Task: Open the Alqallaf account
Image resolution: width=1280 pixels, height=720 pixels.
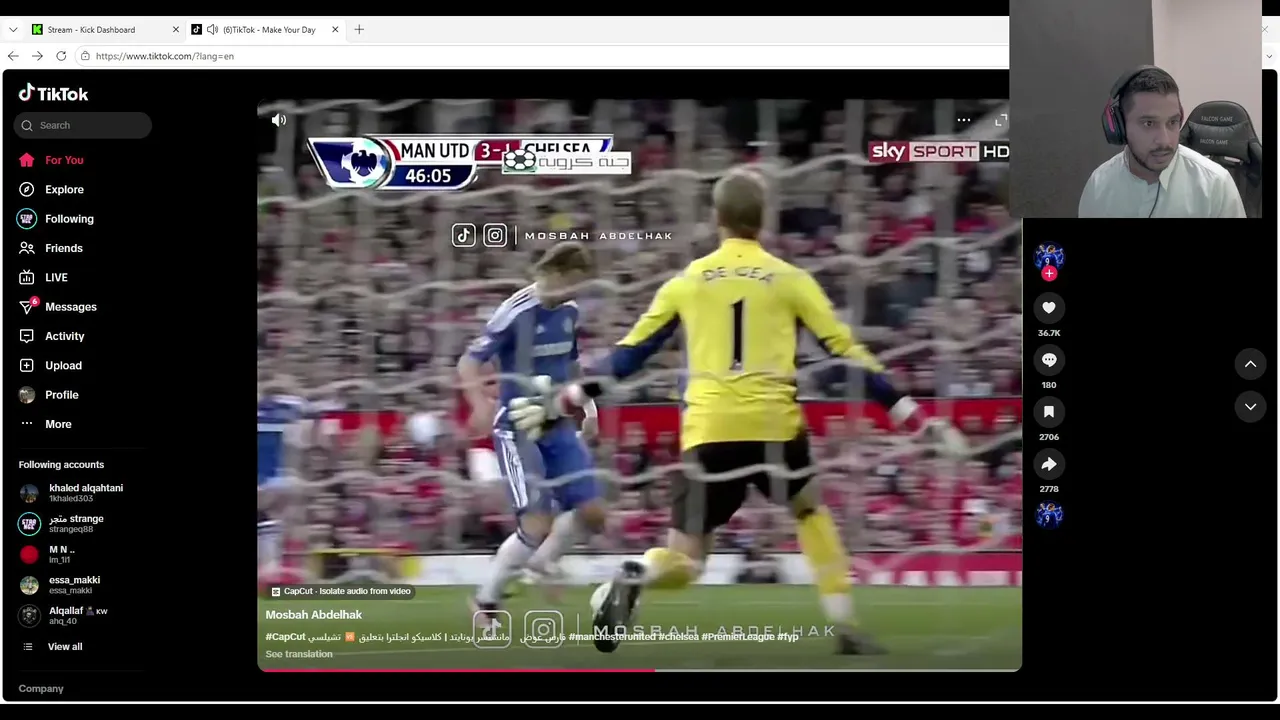Action: point(63,616)
